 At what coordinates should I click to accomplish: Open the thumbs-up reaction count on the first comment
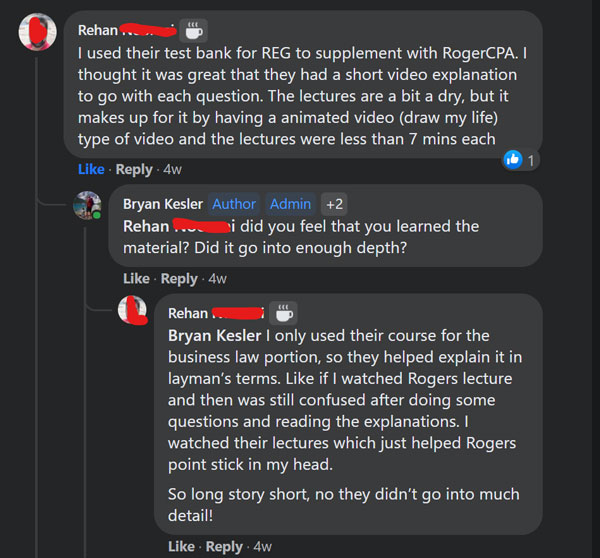click(520, 160)
